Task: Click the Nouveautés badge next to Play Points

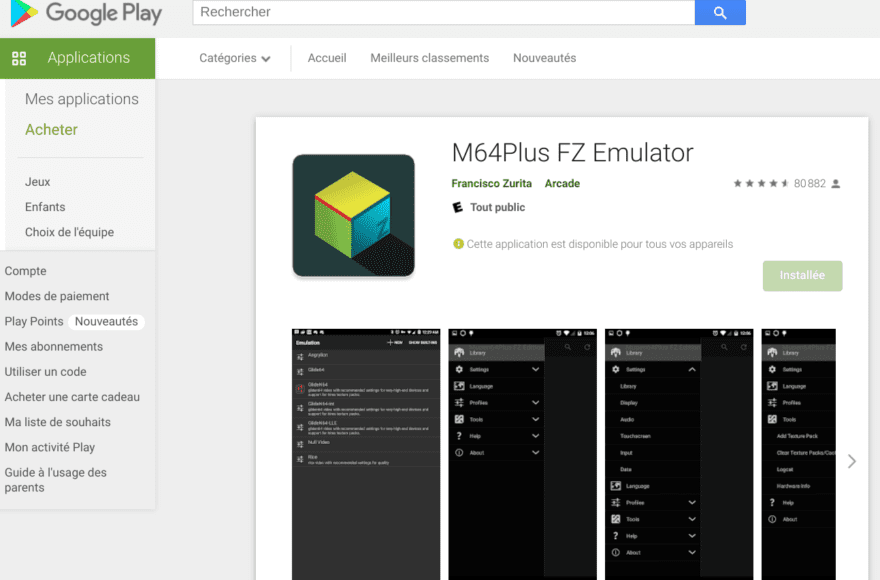Action: coord(106,322)
